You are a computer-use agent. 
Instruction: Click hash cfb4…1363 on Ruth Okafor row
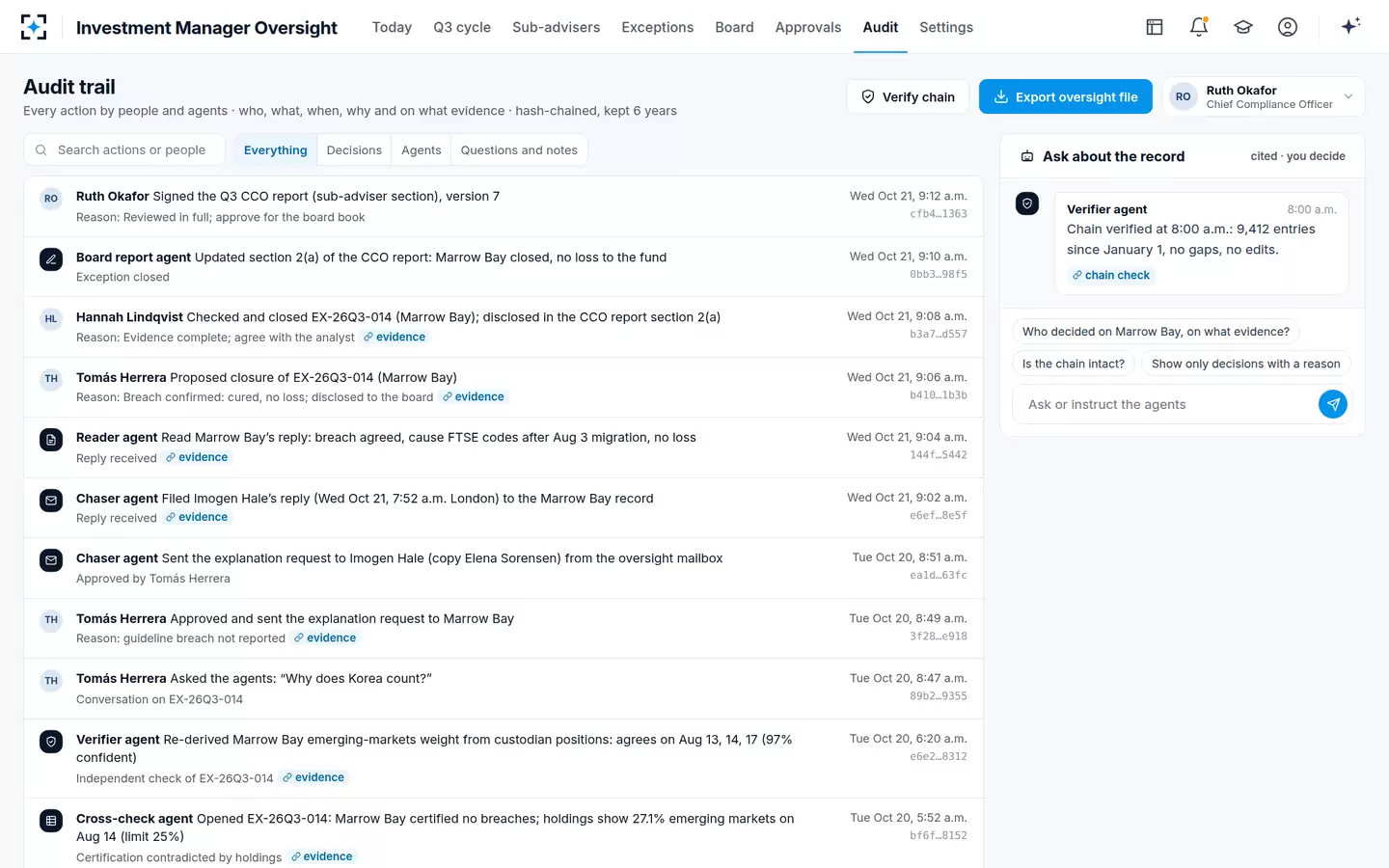click(938, 214)
